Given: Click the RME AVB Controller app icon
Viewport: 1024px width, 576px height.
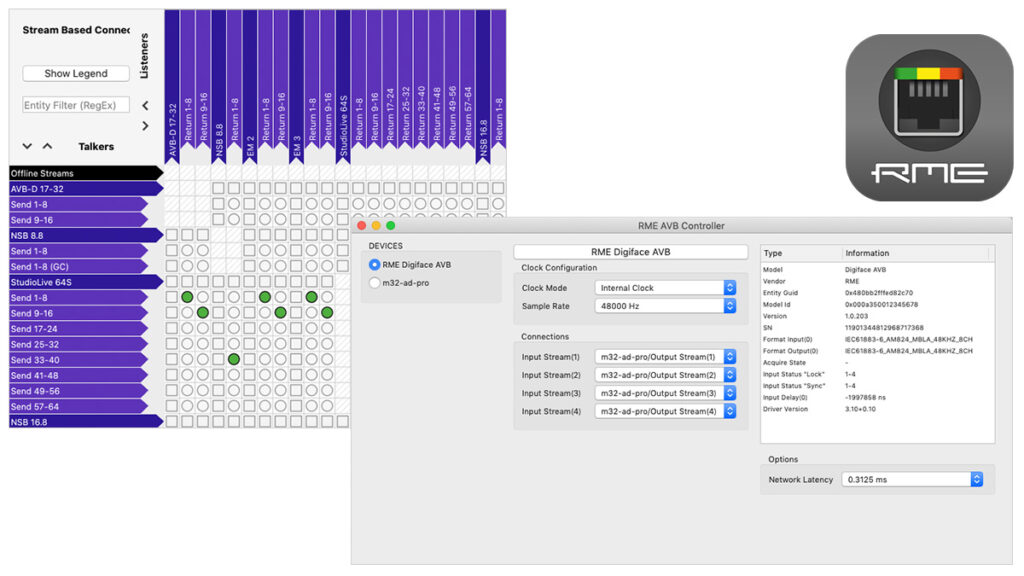Looking at the screenshot, I should tap(928, 118).
